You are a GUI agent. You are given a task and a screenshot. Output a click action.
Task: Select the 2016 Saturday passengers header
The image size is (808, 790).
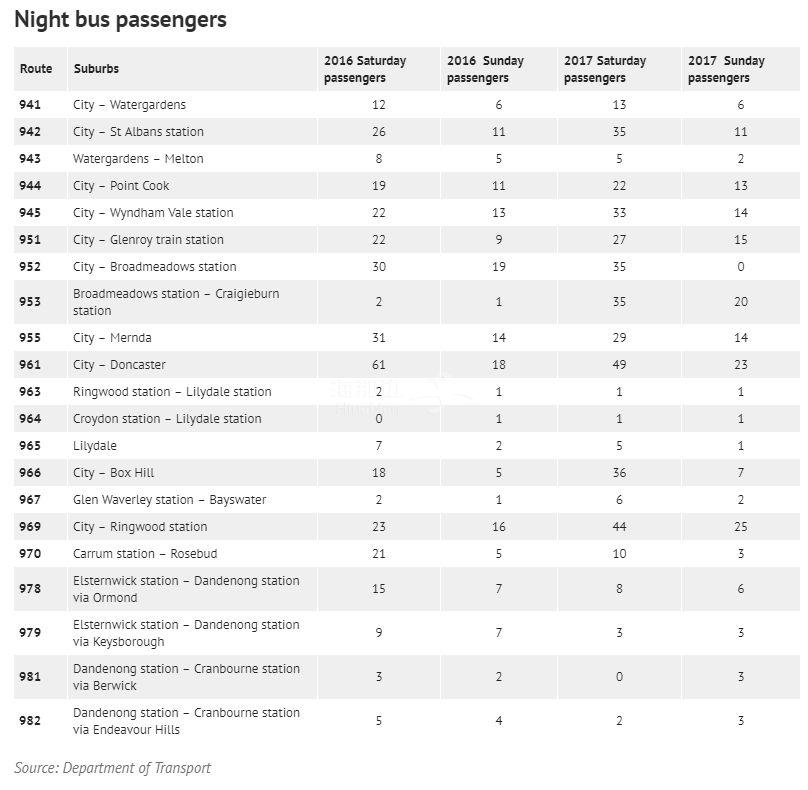365,69
